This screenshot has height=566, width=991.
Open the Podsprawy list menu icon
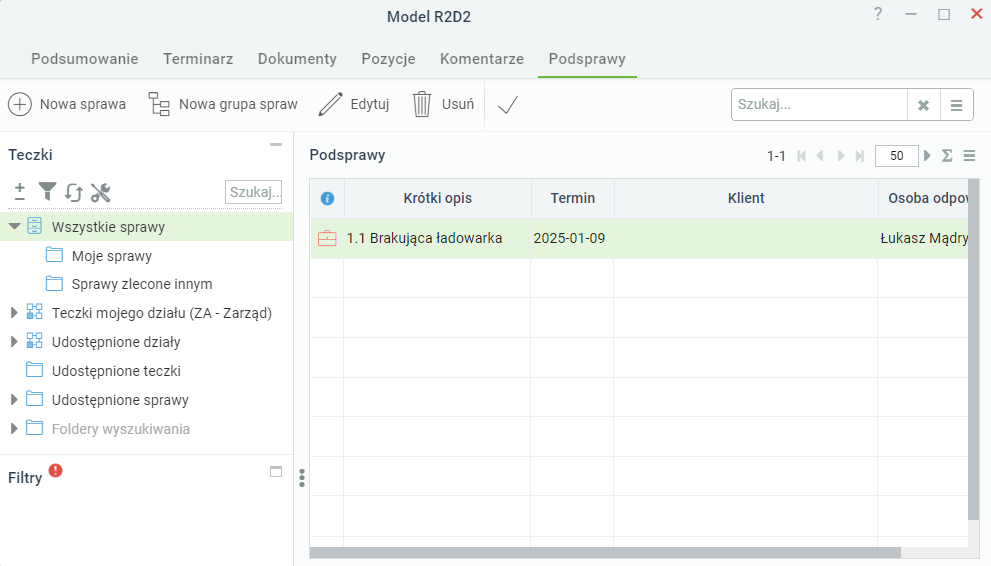point(969,155)
